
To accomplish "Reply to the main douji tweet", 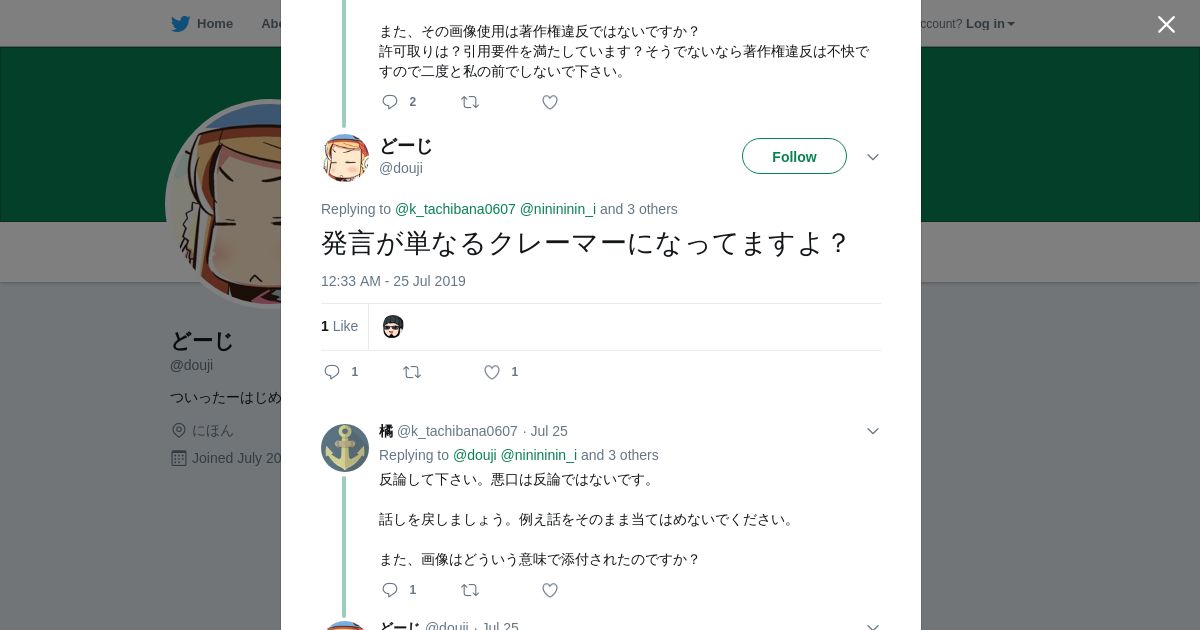I will 333,372.
